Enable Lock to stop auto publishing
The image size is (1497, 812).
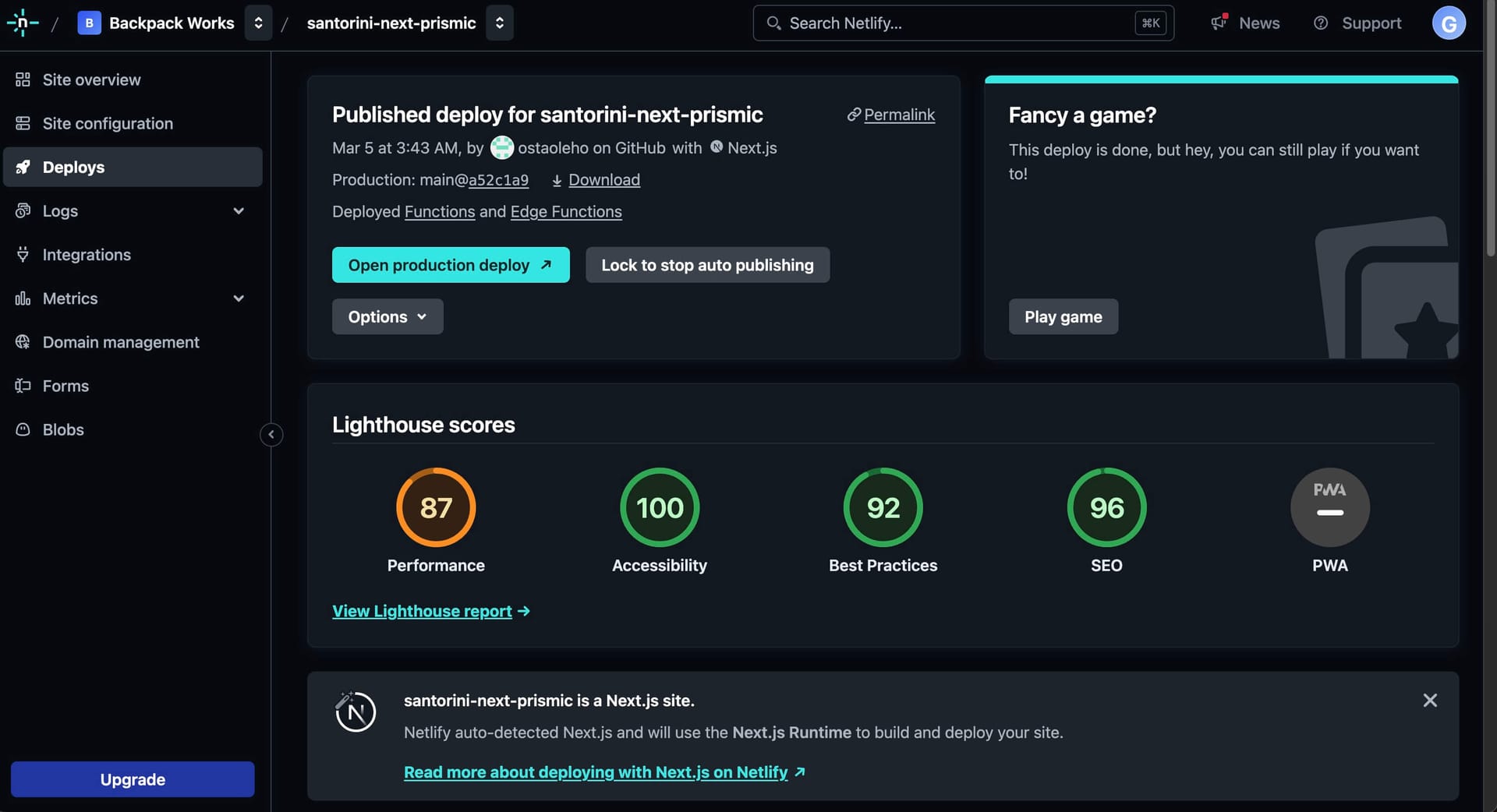point(706,265)
